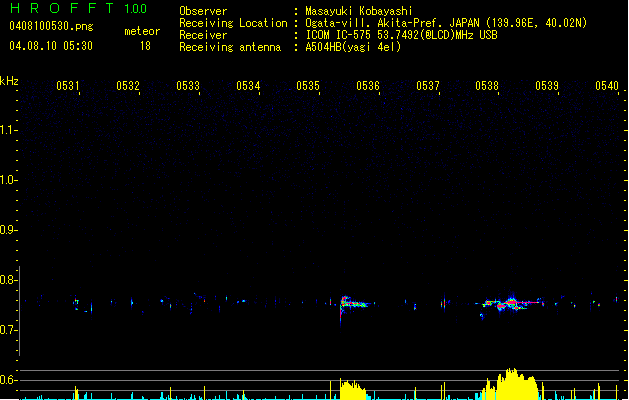Screen dimensions: 629x400
Task: Select the file name 0408100530.png
Action: pos(51,27)
